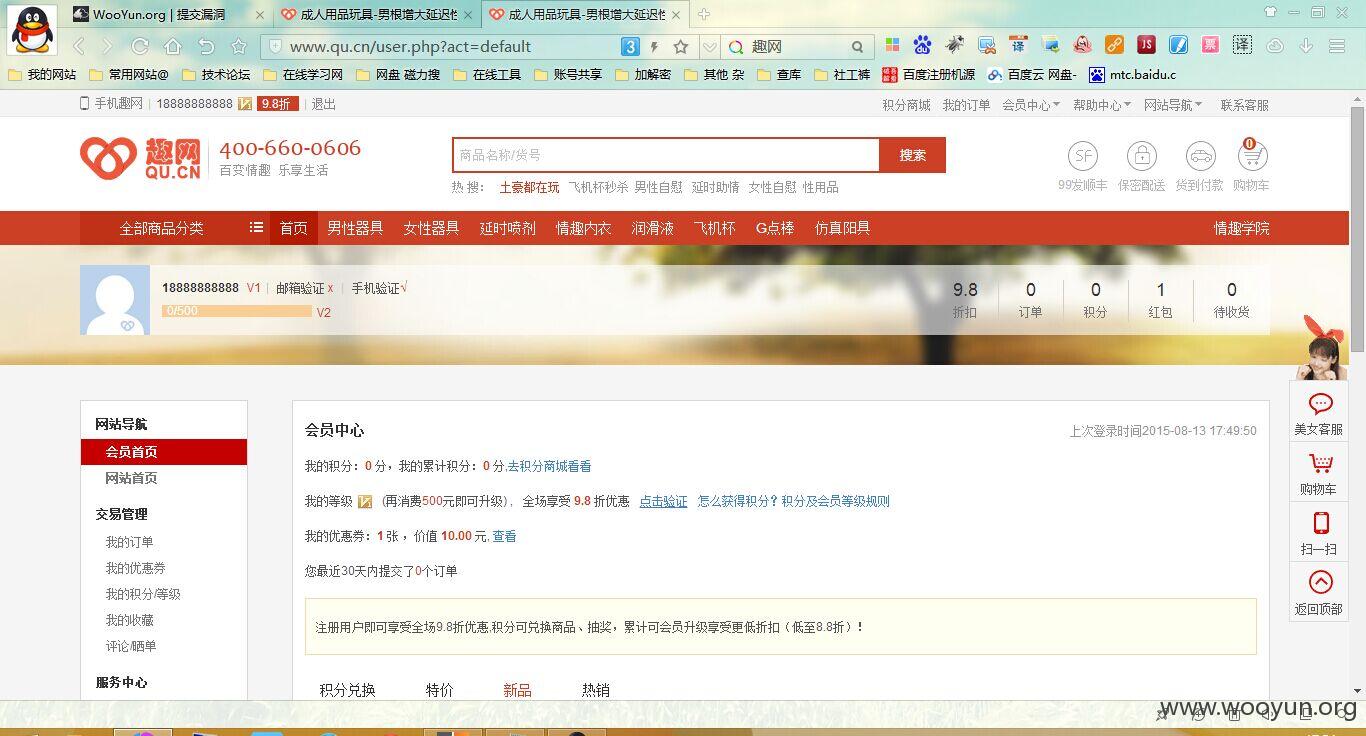Click 点击验证 link
The height and width of the screenshot is (736, 1366).
tap(663, 501)
